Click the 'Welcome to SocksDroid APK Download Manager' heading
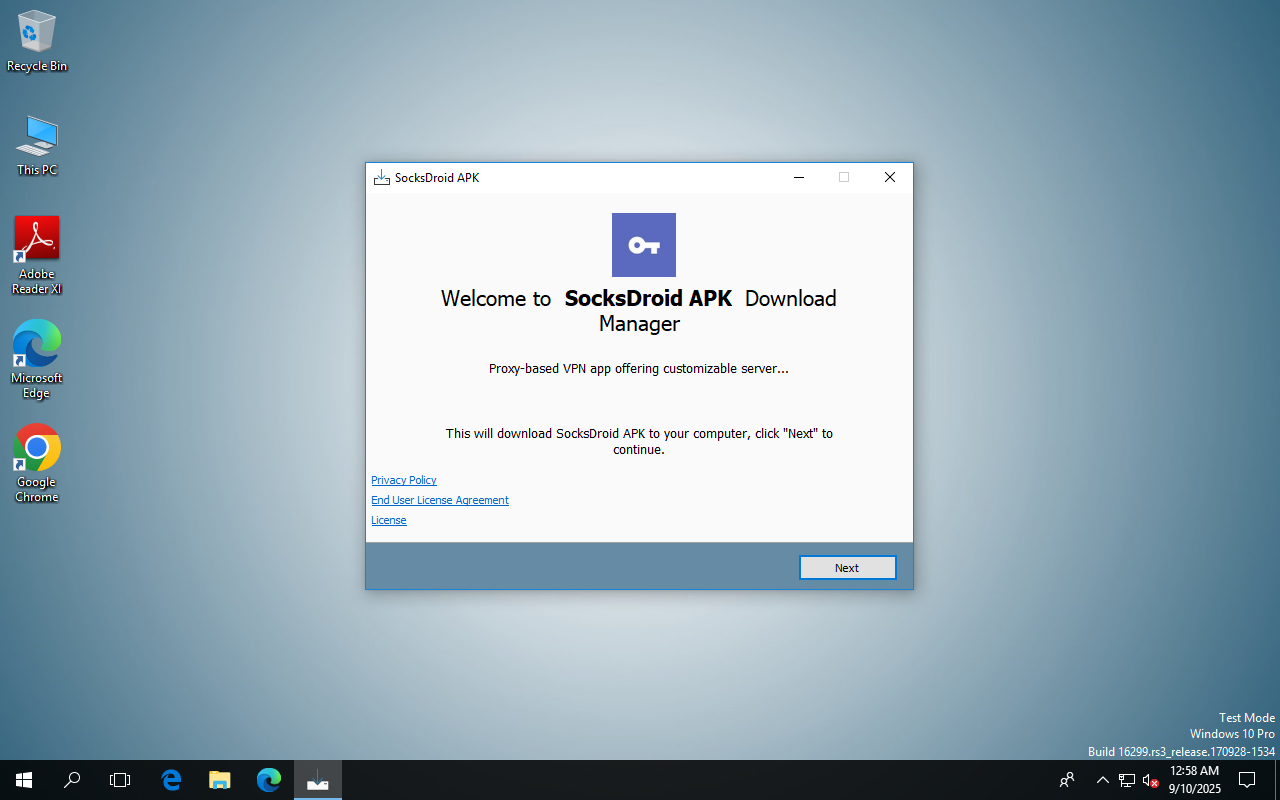The height and width of the screenshot is (800, 1280). click(639, 311)
